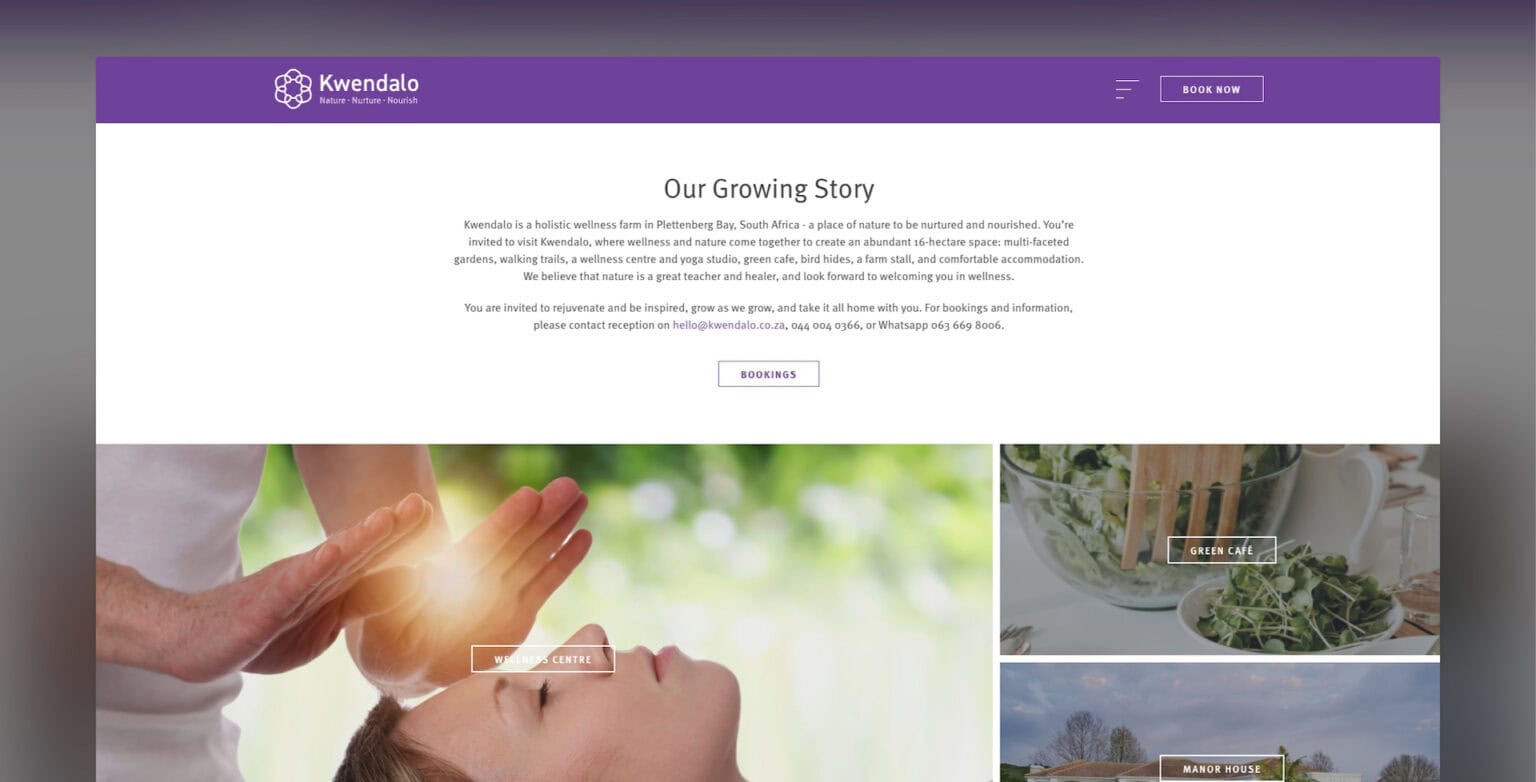Click the paragraph describing the holistic wellness farm
The height and width of the screenshot is (782, 1536).
768,250
